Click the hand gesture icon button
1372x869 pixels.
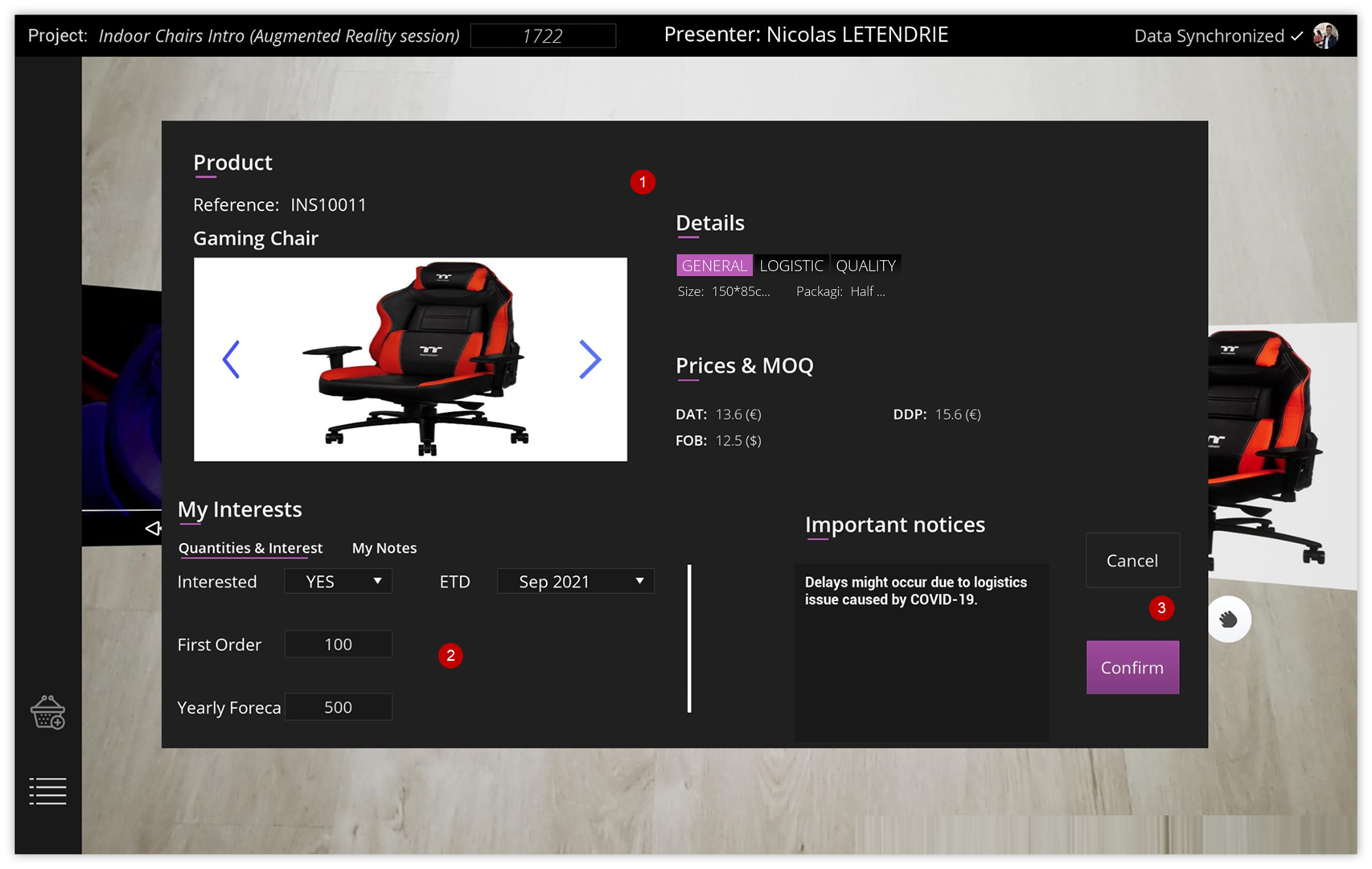pyautogui.click(x=1228, y=619)
